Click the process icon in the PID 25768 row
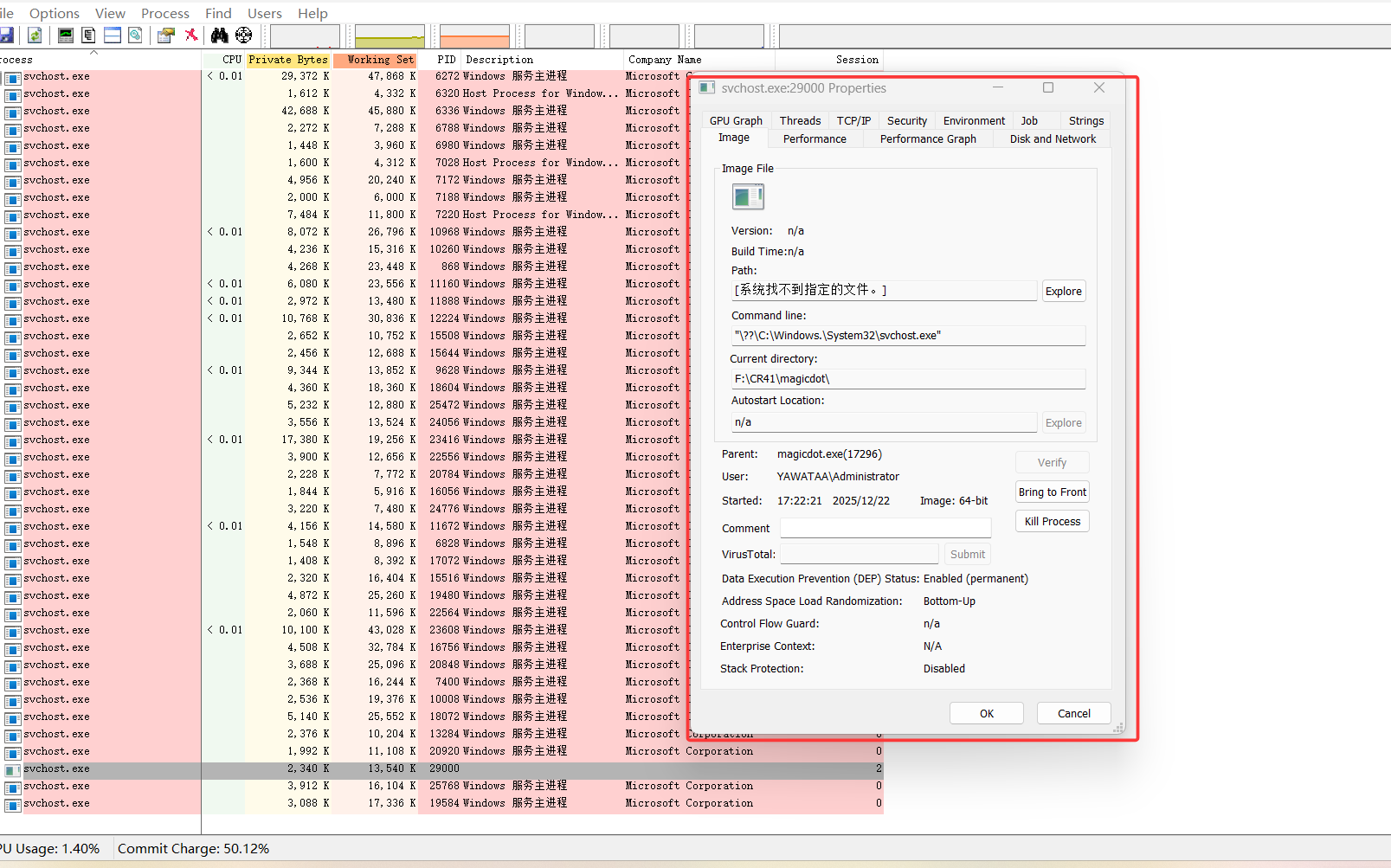This screenshot has width=1391, height=868. 12,787
